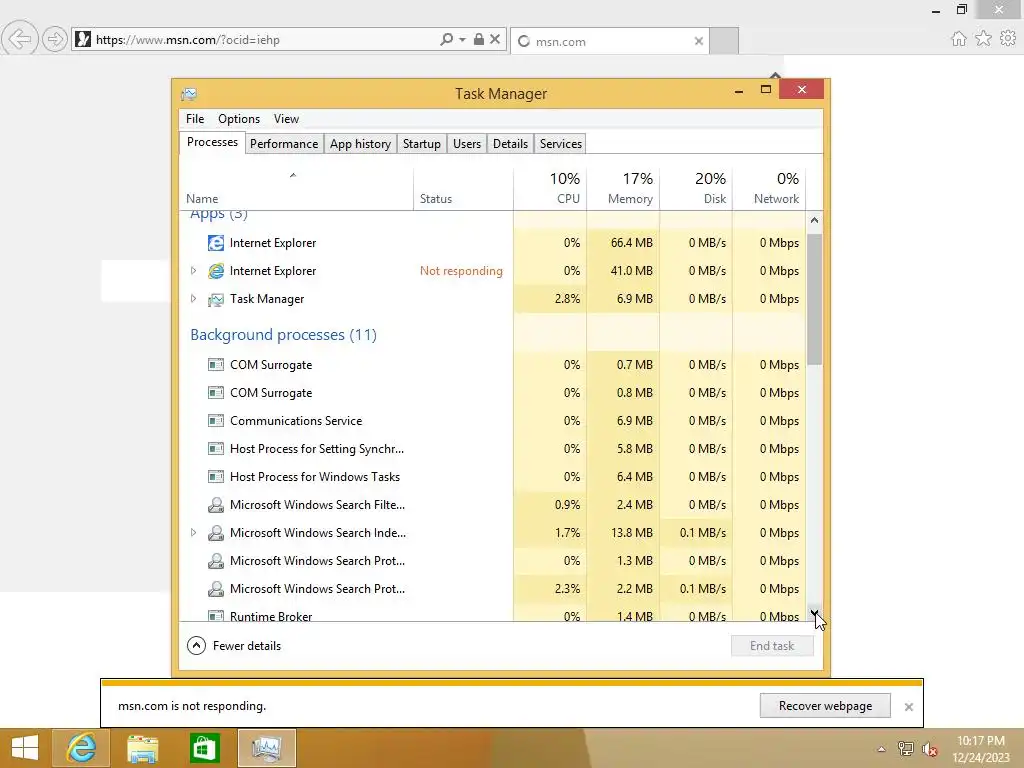Viewport: 1024px width, 768px height.
Task: Click the browser forward arrow button
Action: pyautogui.click(x=55, y=39)
